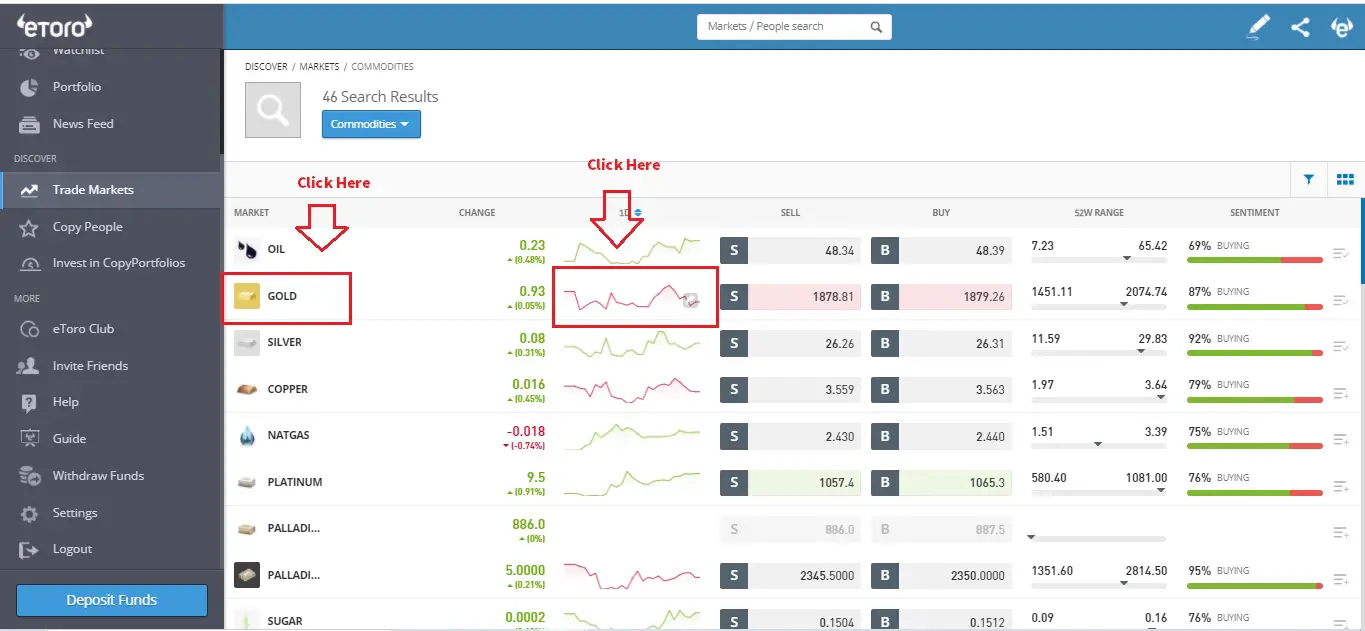
Task: Click the large search results magnifier thumbnail
Action: click(273, 110)
